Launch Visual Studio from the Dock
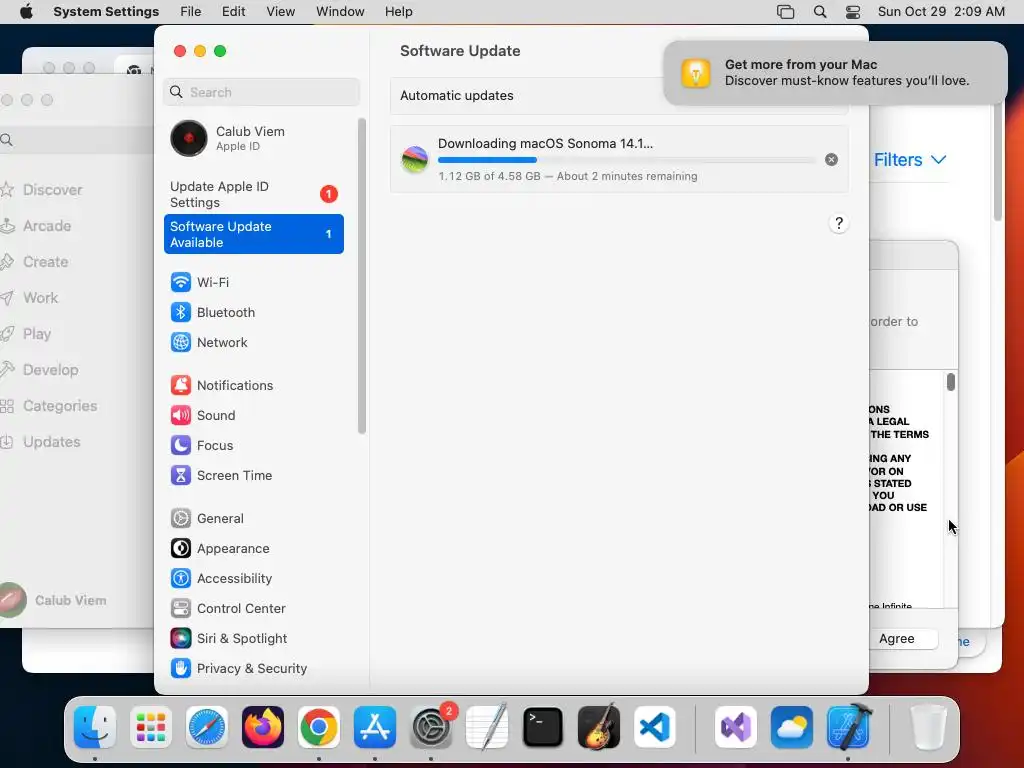1024x768 pixels. (x=736, y=727)
